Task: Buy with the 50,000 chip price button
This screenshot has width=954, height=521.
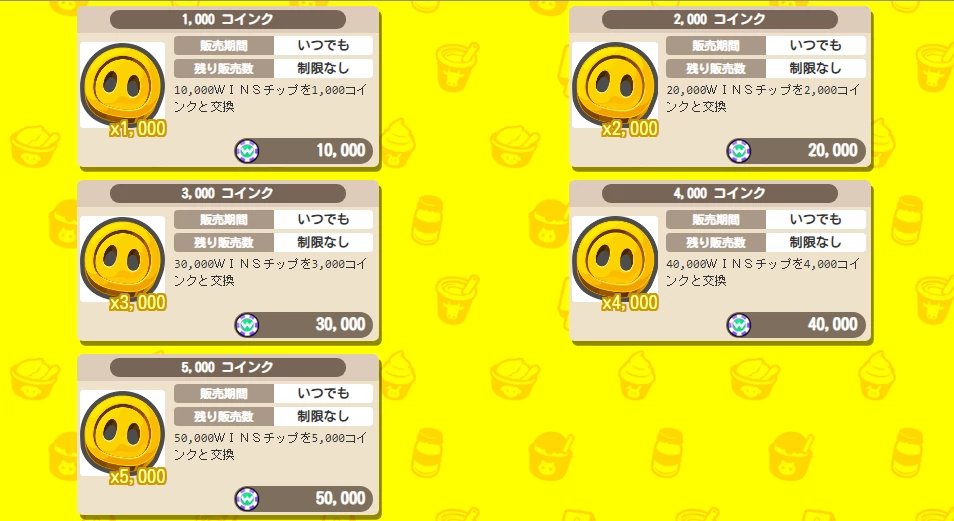Action: pos(304,499)
